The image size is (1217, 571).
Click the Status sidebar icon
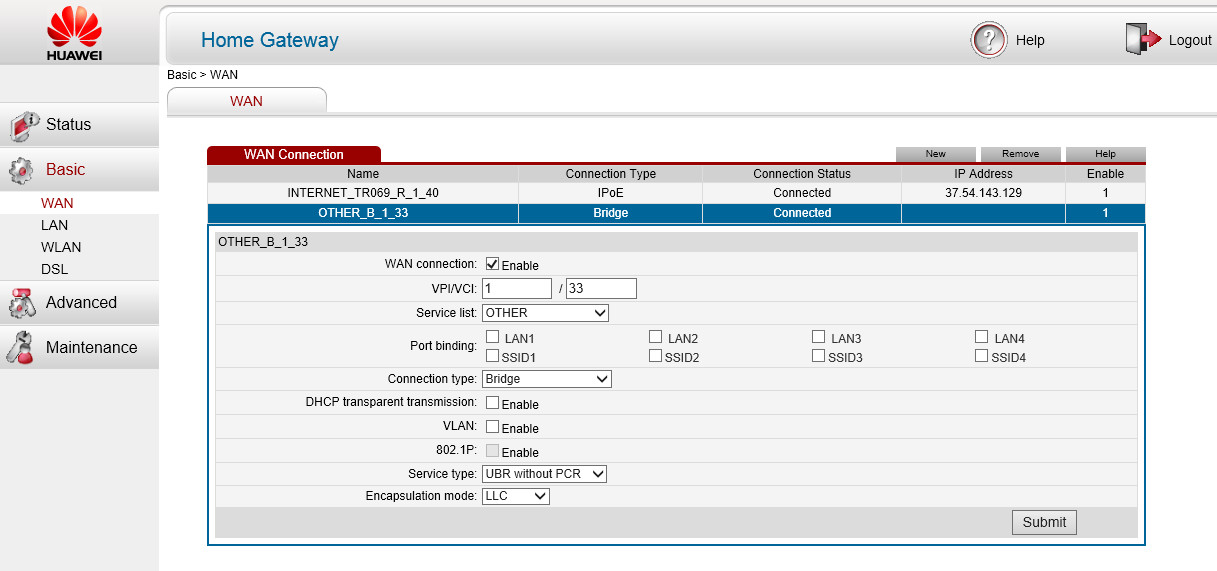point(23,126)
